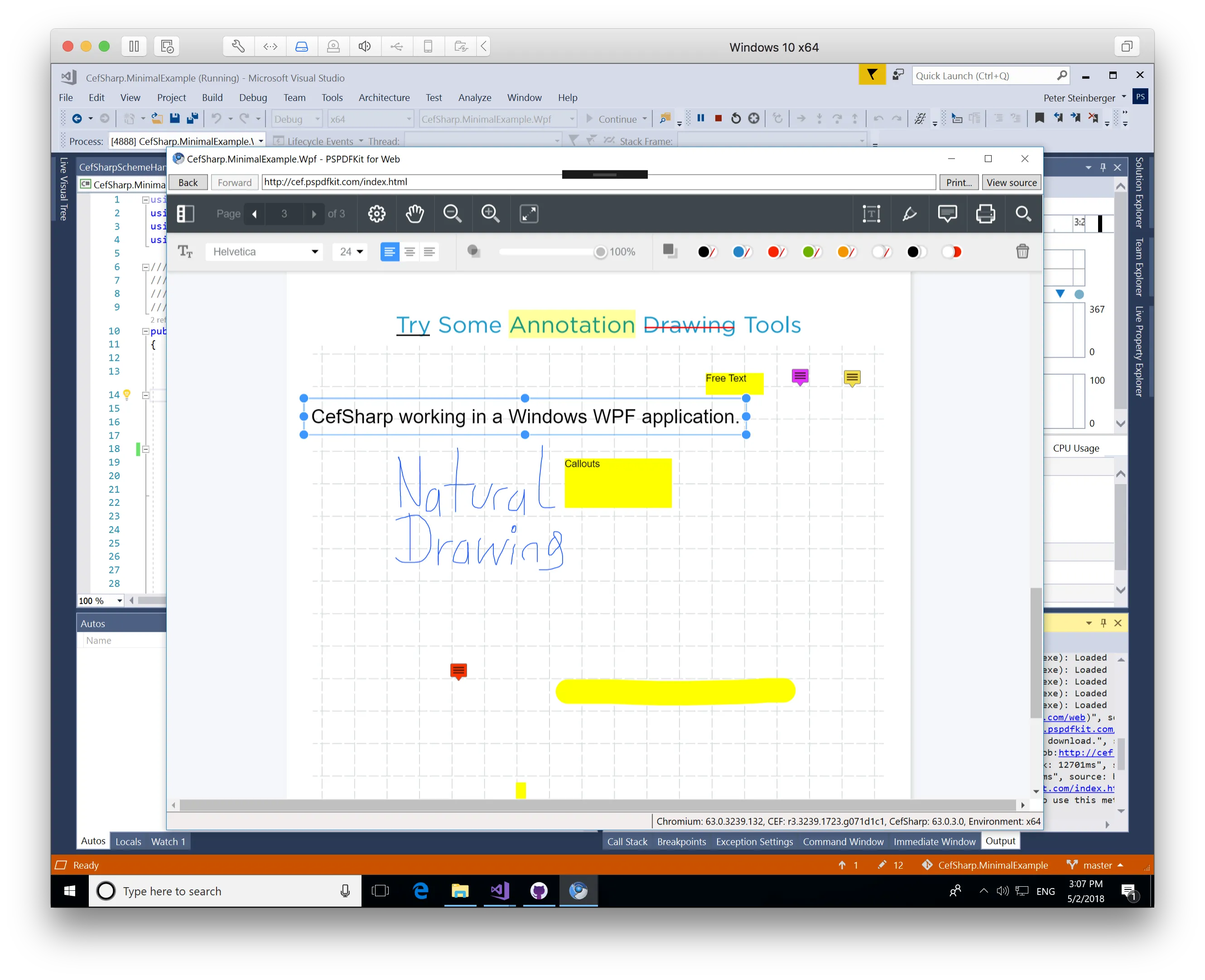Viewport: 1205px width, 980px height.
Task: Set text alignment to left
Action: [390, 251]
